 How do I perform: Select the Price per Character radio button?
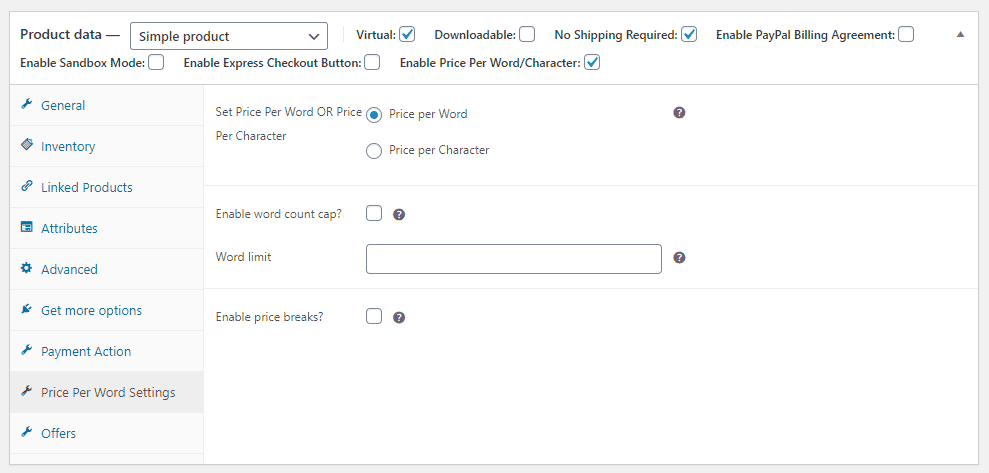(x=374, y=151)
